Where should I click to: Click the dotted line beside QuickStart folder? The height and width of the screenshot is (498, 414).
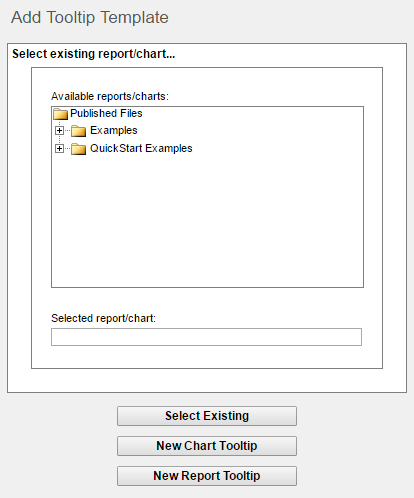67,149
